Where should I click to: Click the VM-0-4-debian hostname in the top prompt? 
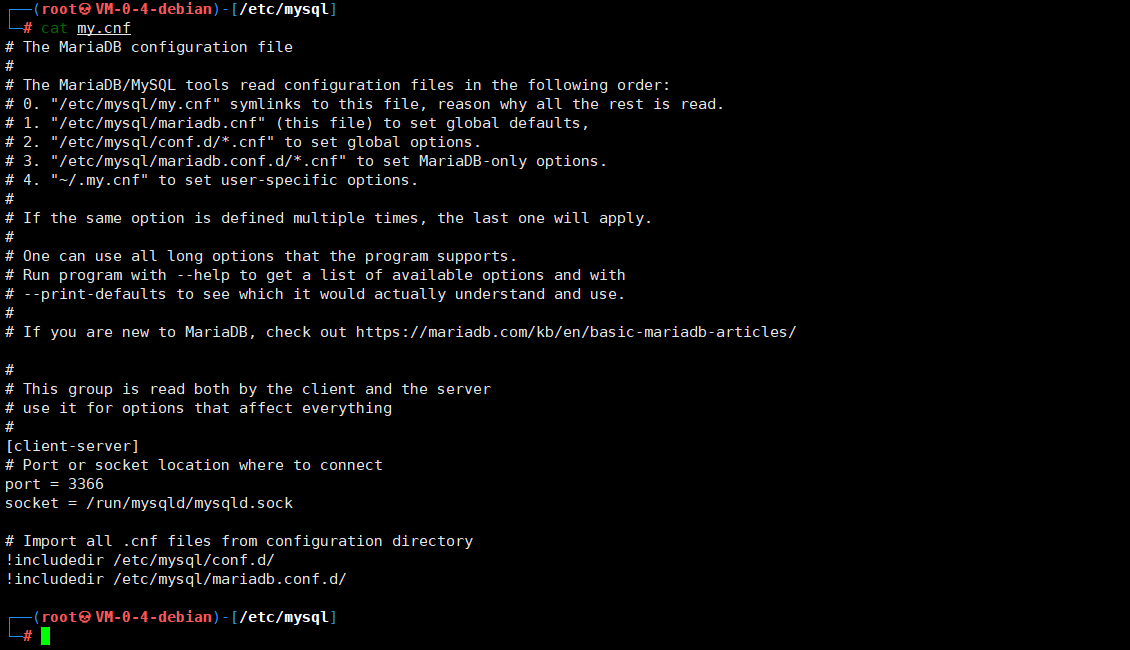click(153, 9)
